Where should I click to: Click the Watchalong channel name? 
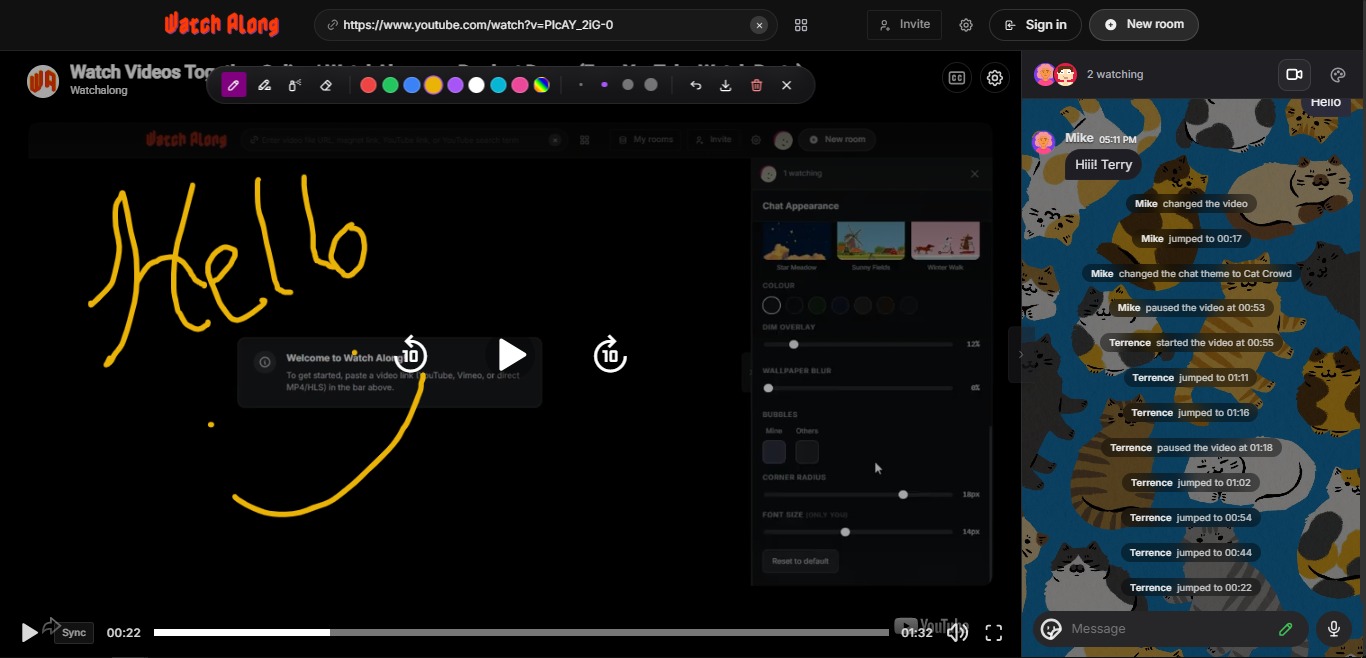click(x=98, y=91)
